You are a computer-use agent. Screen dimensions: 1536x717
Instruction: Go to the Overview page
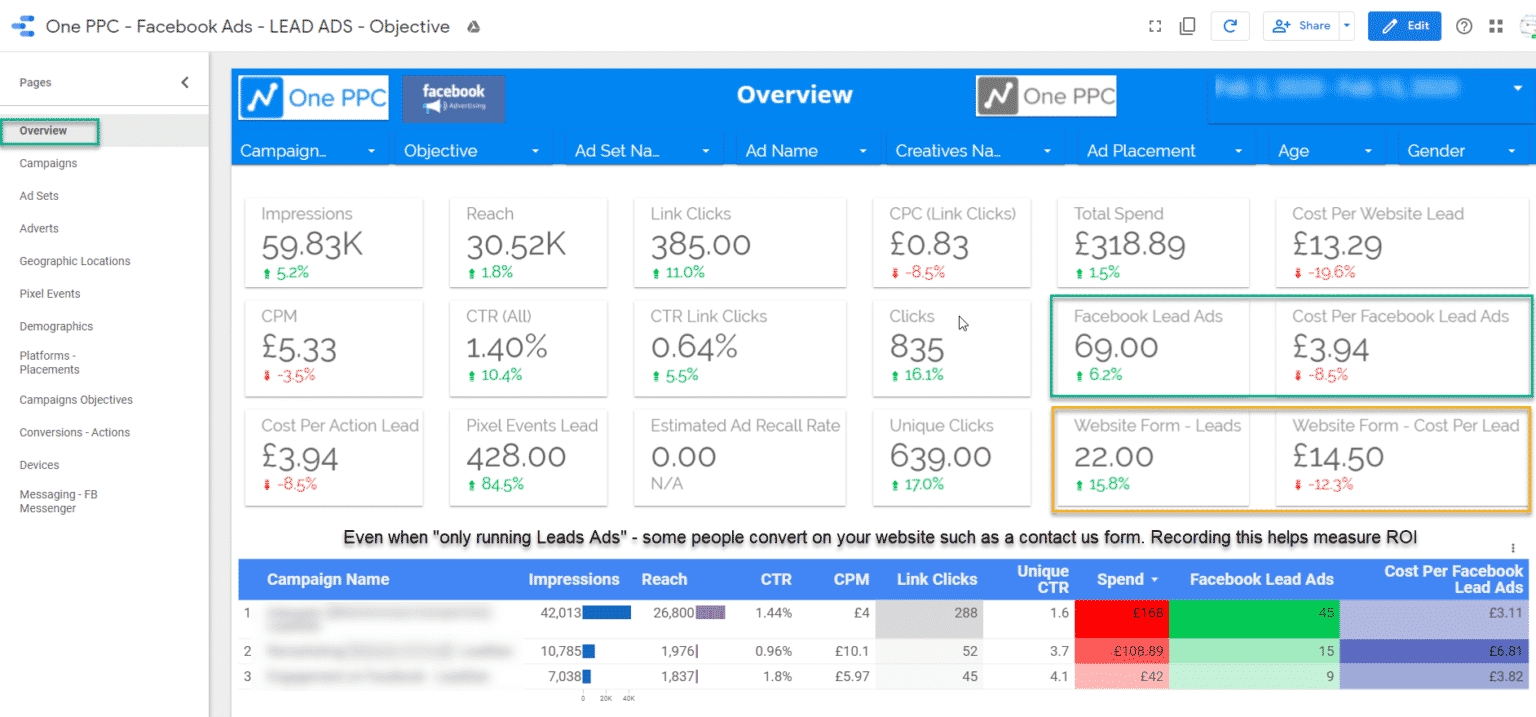[x=43, y=131]
